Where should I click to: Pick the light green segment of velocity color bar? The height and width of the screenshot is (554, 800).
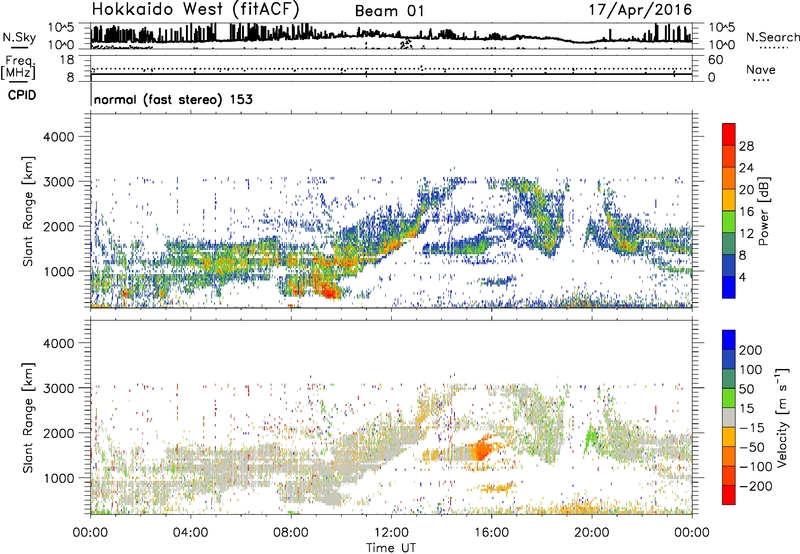pyautogui.click(x=729, y=398)
